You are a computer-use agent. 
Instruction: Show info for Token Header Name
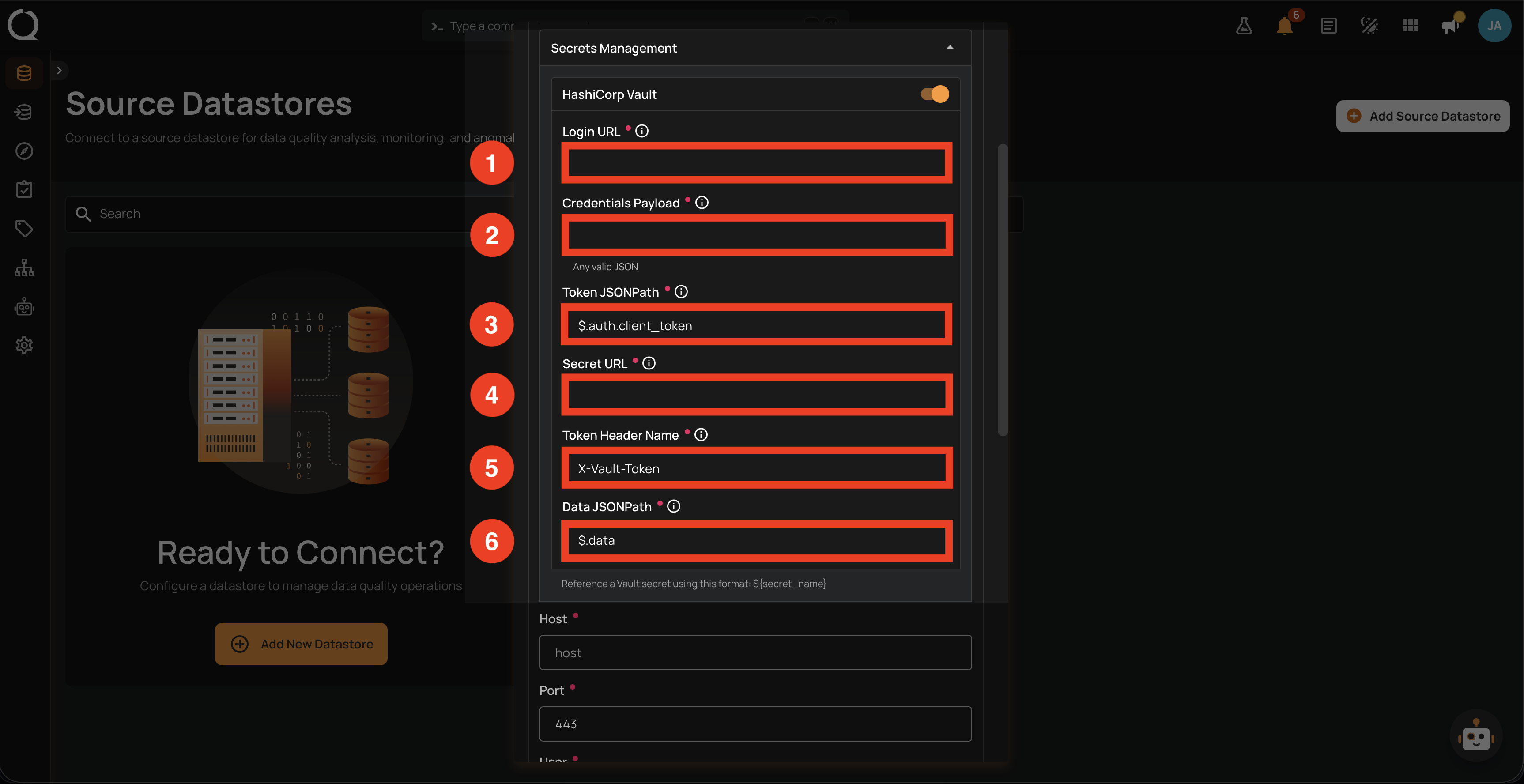pyautogui.click(x=701, y=435)
